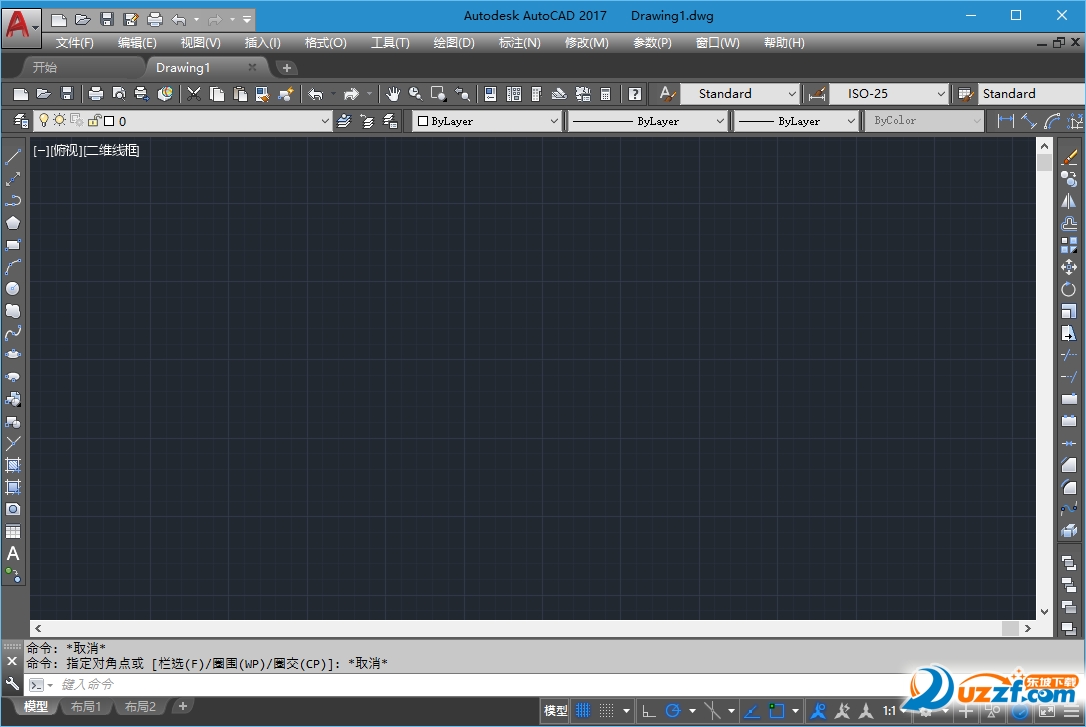Open the 绘图(D) menu
The image size is (1086, 727).
click(x=454, y=43)
